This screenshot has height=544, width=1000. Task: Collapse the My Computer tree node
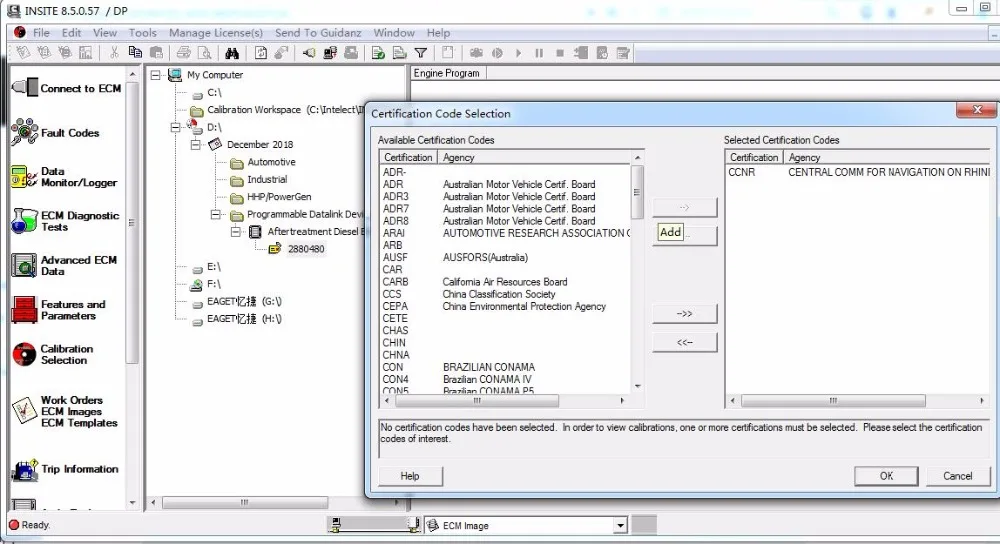tap(156, 75)
